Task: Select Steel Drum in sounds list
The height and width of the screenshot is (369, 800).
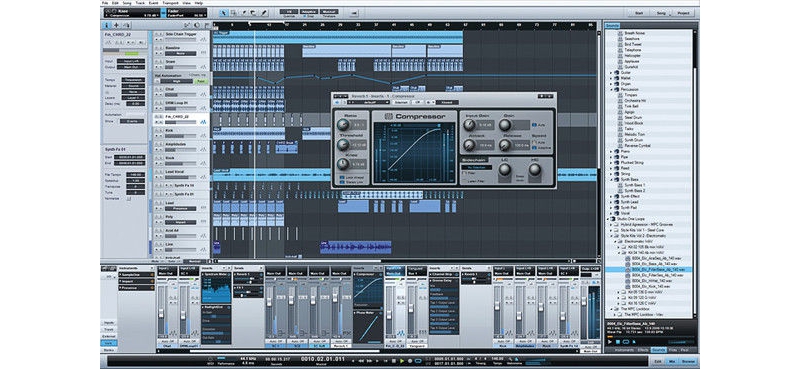Action: 632,117
